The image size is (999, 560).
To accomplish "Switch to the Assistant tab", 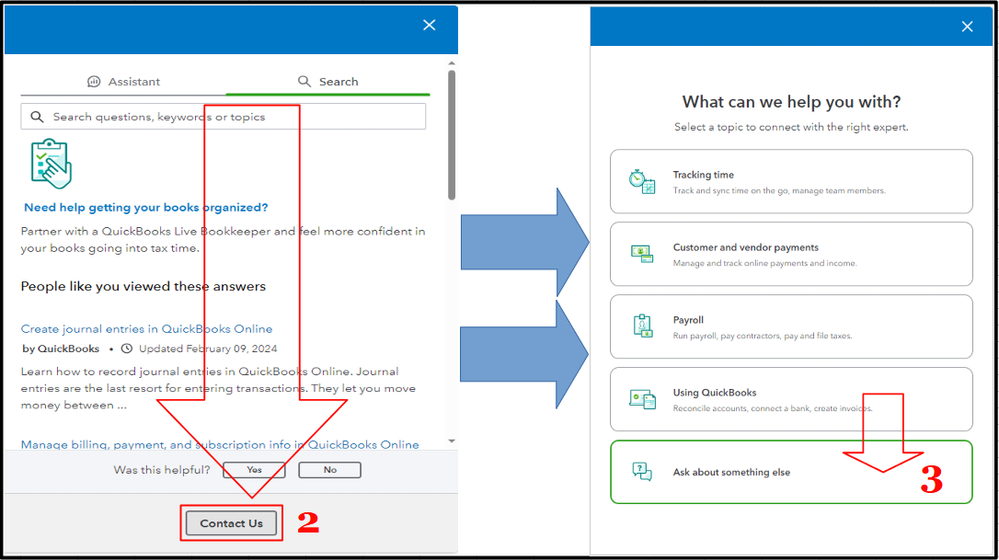I will pos(124,82).
